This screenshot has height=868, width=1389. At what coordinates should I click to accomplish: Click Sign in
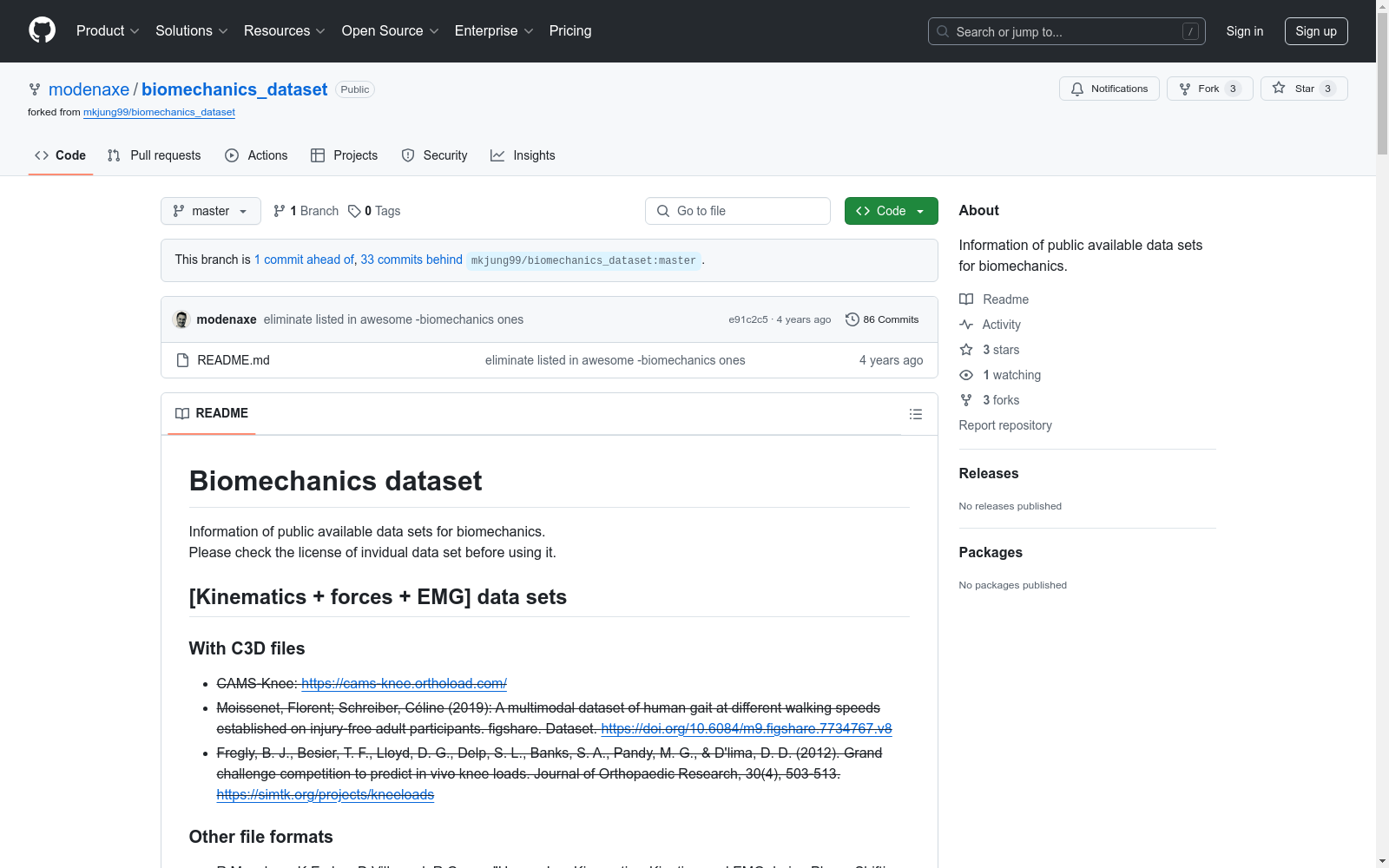pos(1245,31)
